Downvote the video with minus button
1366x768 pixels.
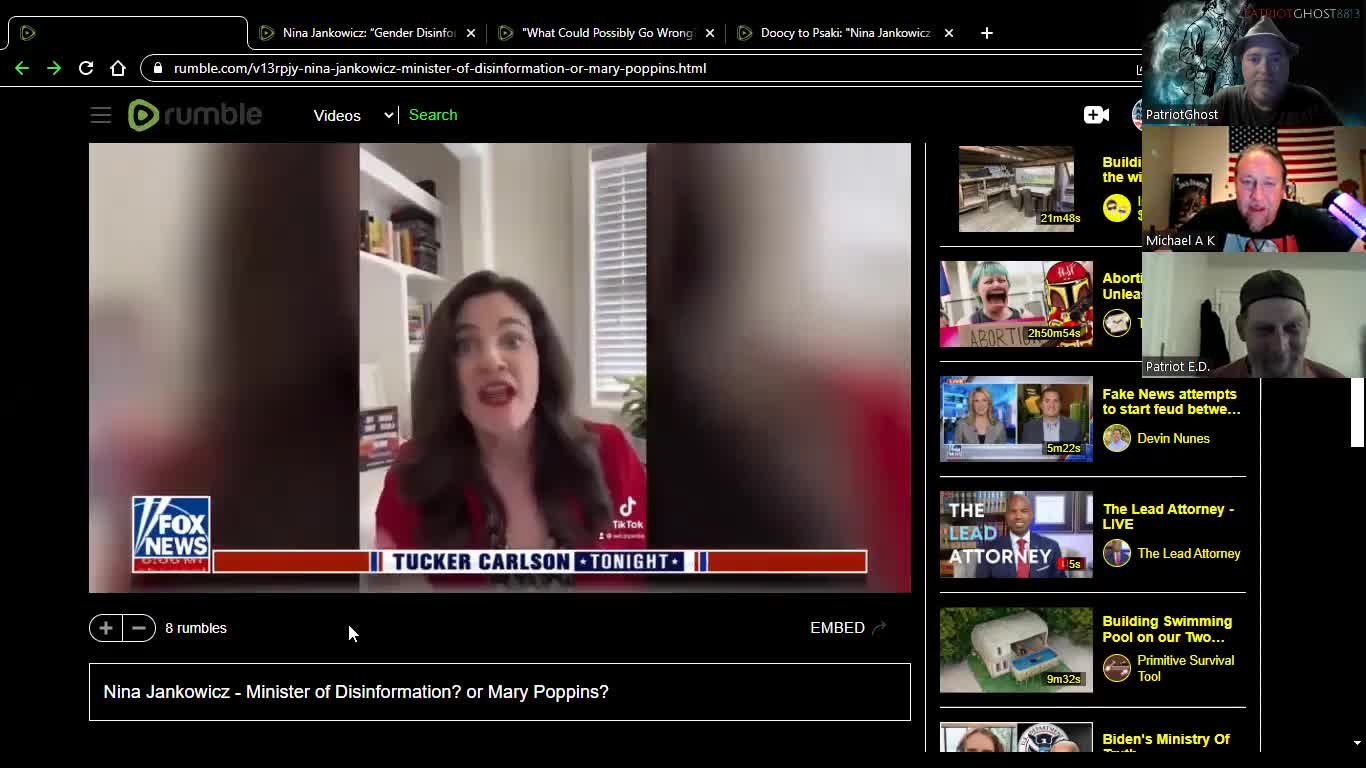coord(139,628)
